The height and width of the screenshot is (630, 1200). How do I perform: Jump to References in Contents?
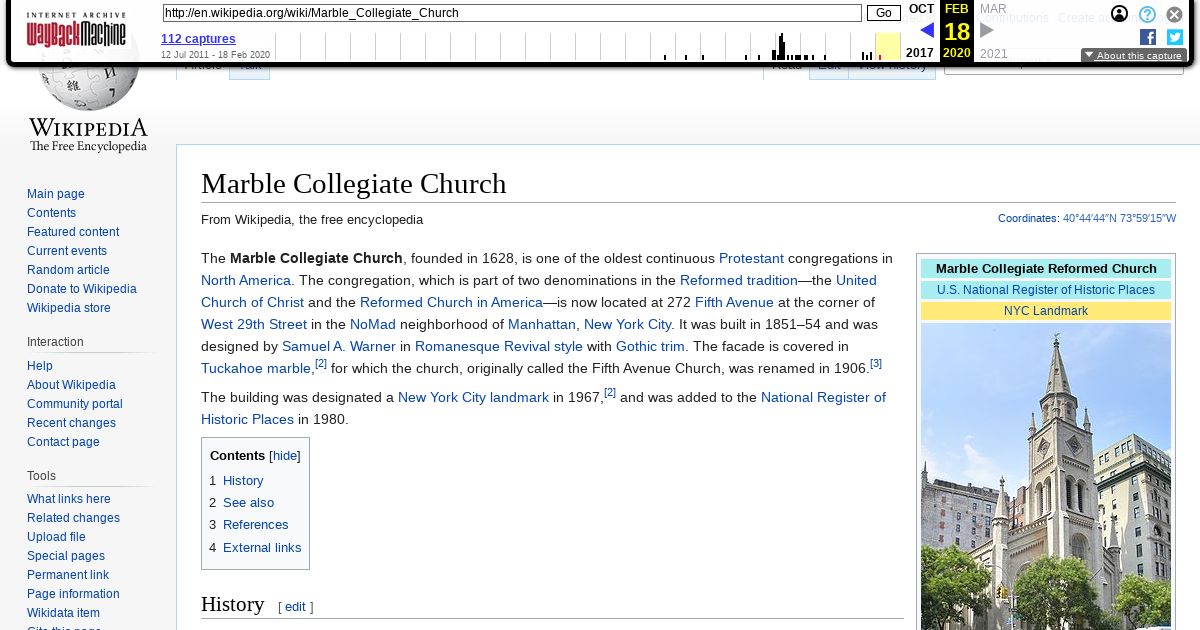point(255,525)
